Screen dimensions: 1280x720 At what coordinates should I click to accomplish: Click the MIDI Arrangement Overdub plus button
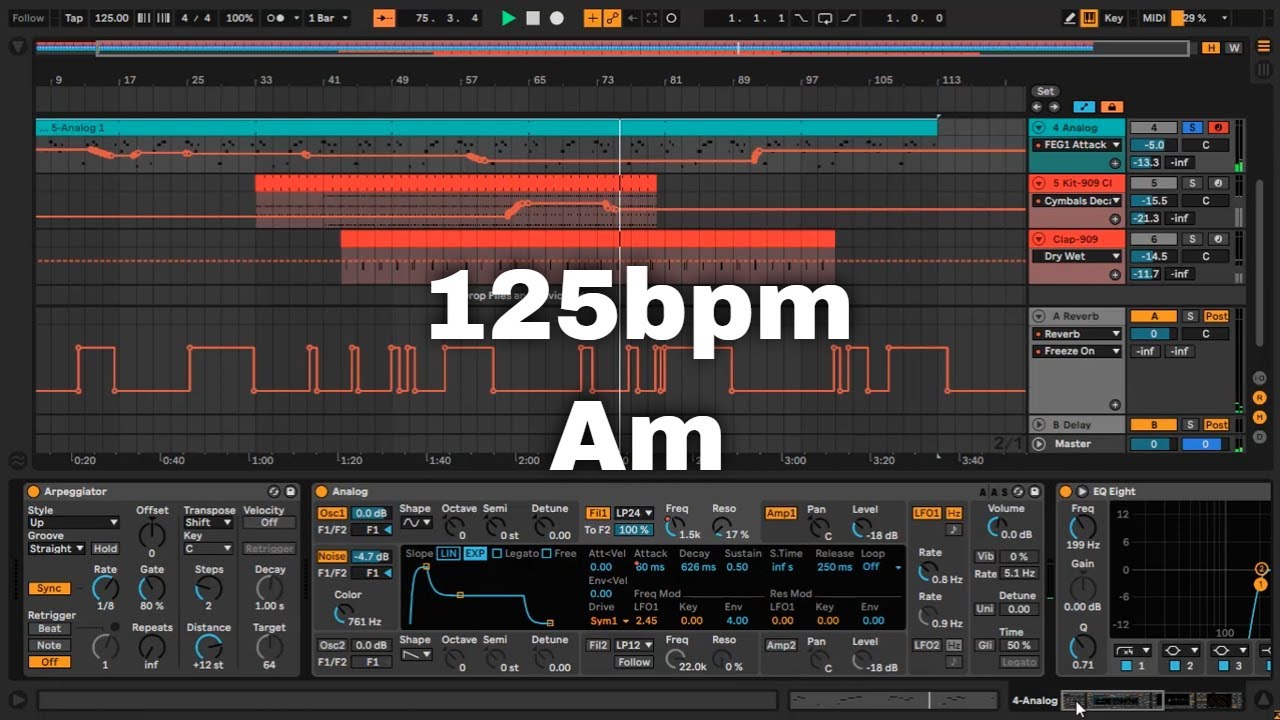click(593, 18)
